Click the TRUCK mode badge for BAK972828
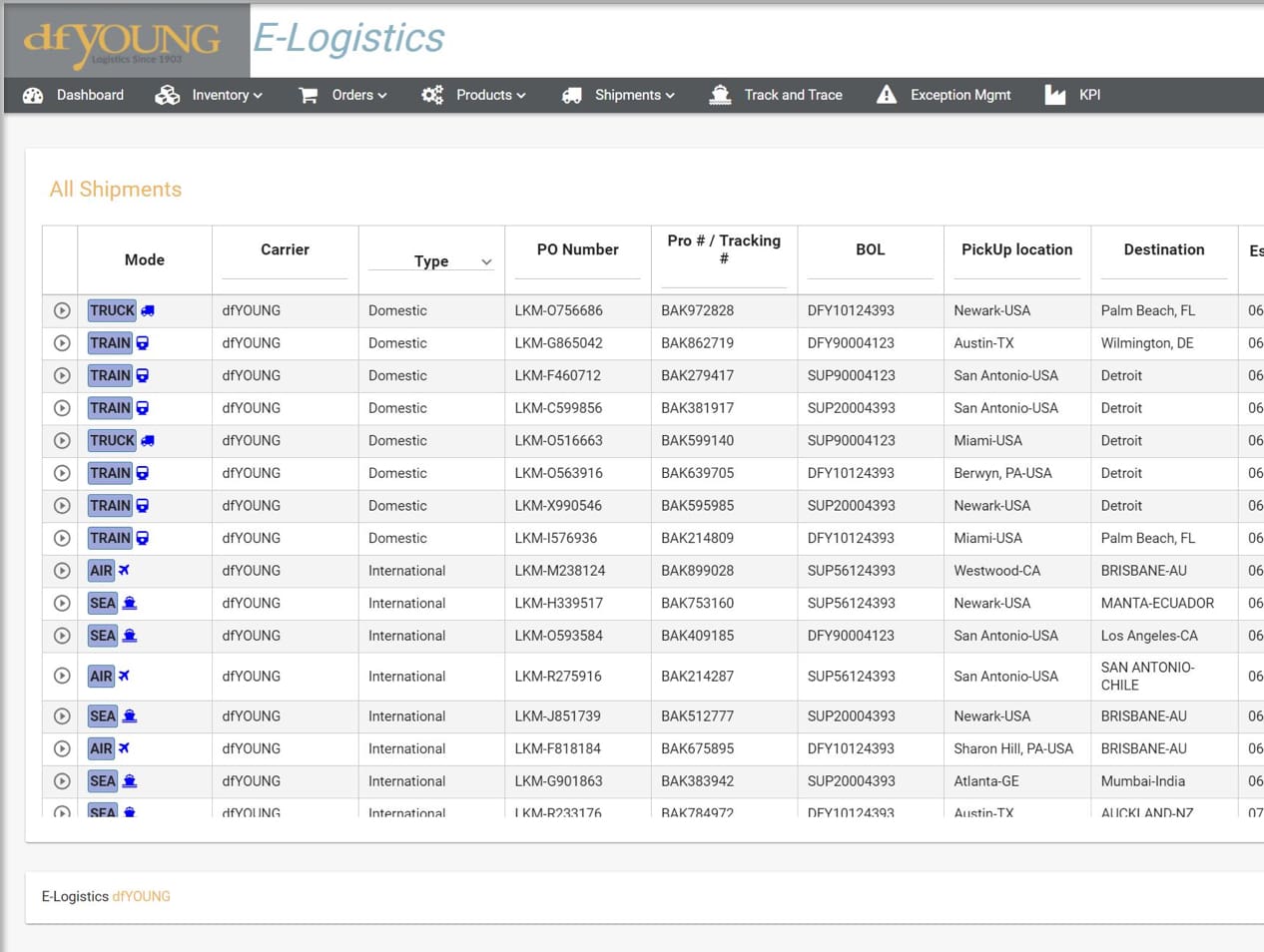Viewport: 1264px width, 952px height. [x=112, y=310]
